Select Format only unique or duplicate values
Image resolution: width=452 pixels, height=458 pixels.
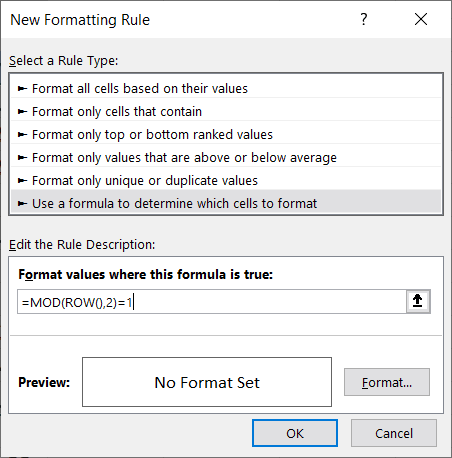point(226,181)
